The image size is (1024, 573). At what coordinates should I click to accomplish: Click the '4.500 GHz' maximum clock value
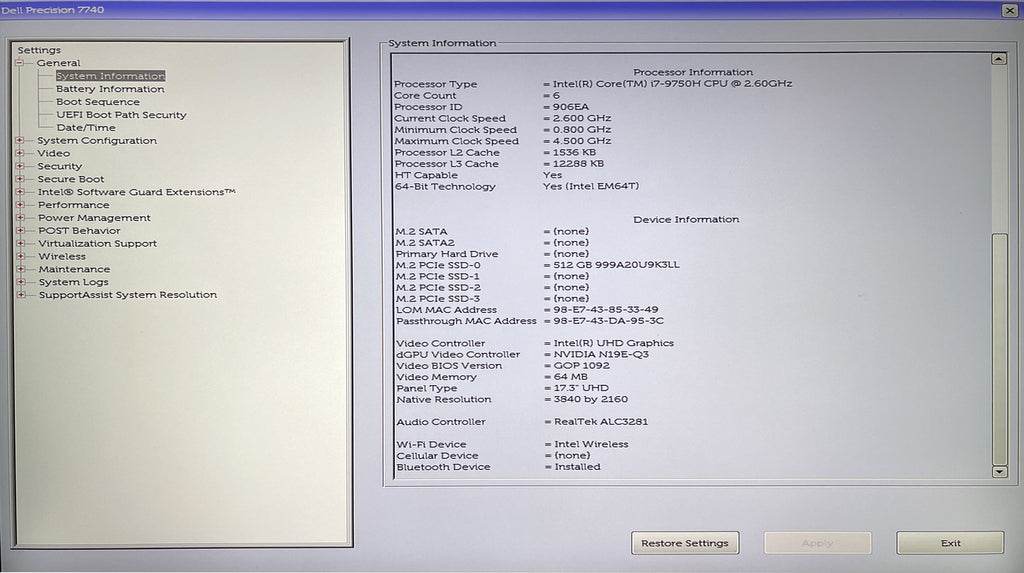[x=582, y=140]
